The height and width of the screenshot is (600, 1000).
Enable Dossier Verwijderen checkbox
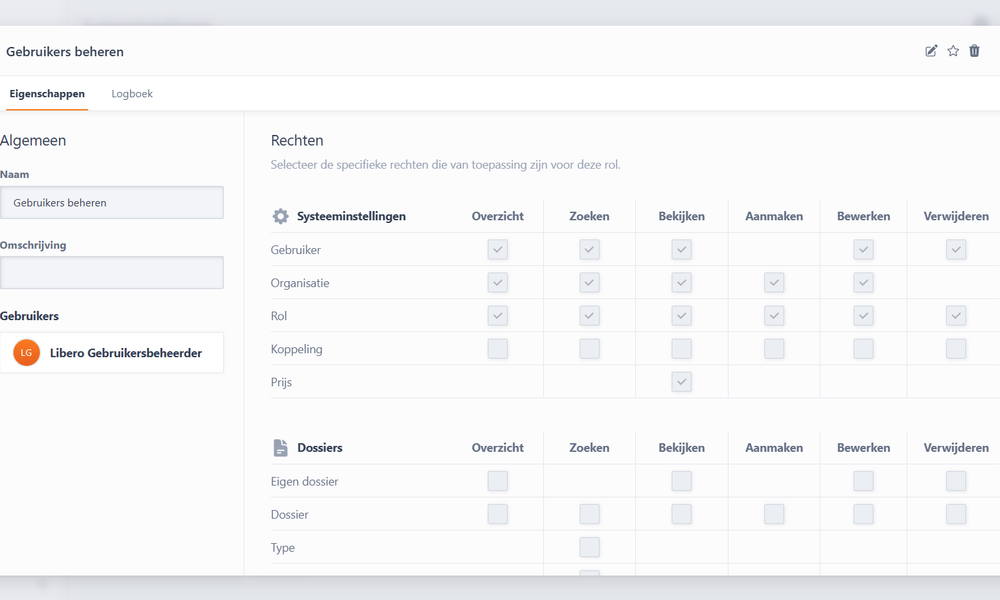956,514
